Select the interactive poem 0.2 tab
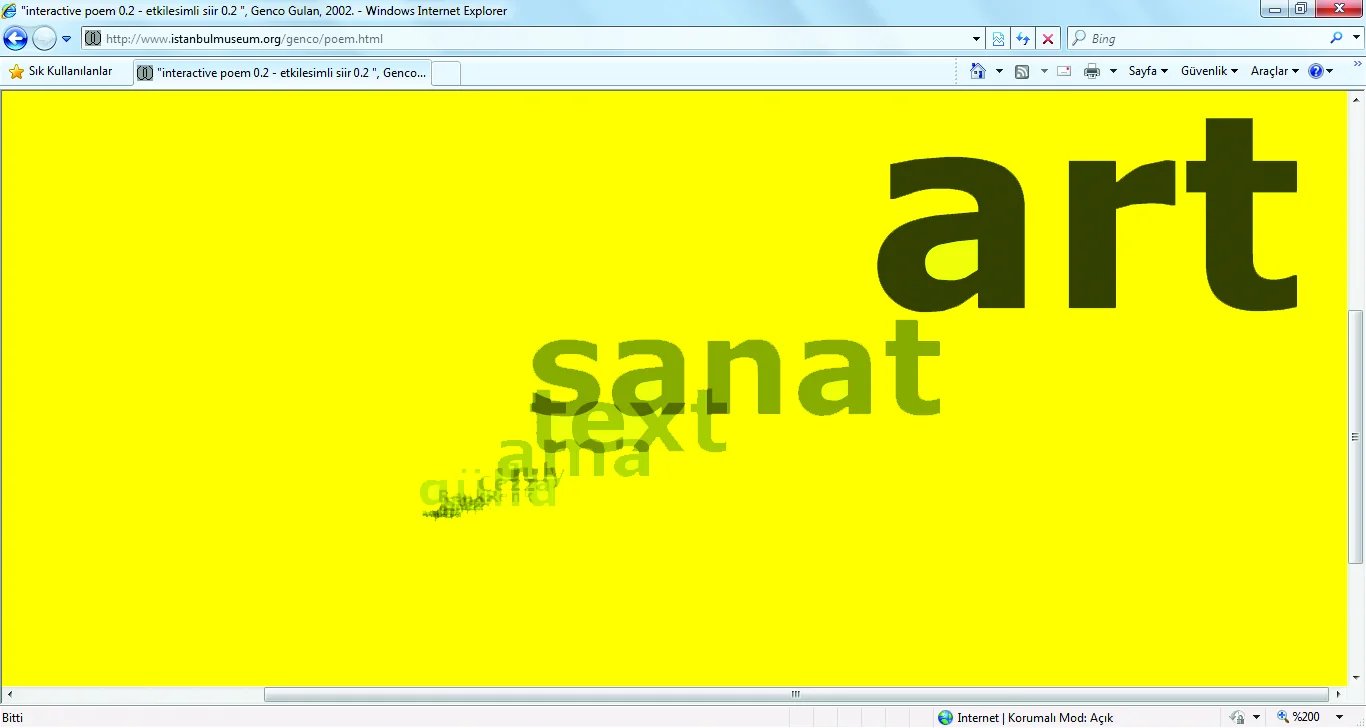The image size is (1366, 728). (283, 73)
